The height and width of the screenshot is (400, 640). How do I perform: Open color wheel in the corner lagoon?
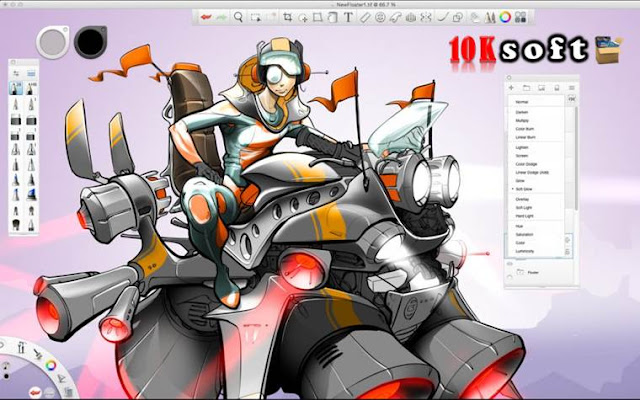pyautogui.click(x=51, y=365)
